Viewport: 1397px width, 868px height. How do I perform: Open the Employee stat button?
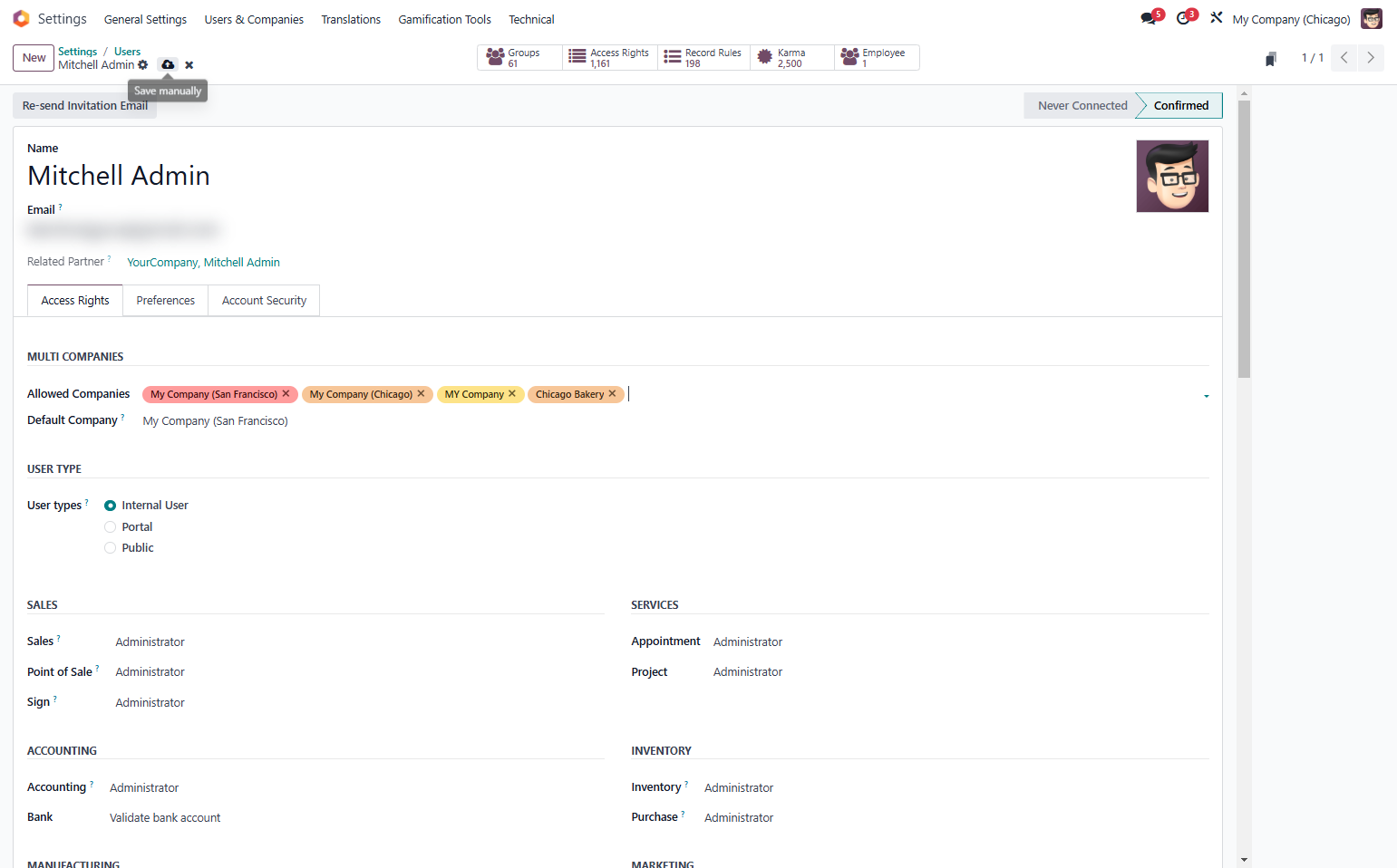[877, 58]
